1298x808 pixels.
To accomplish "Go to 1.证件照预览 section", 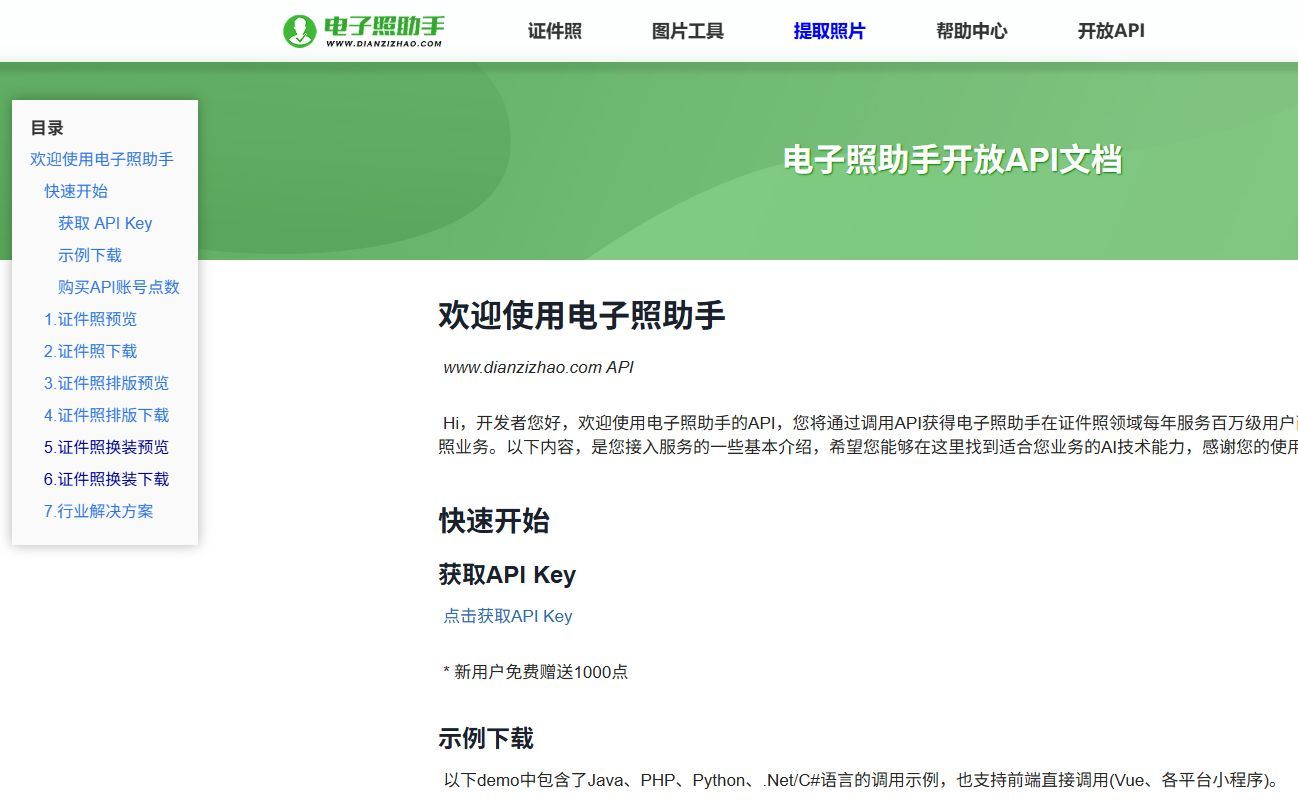I will [90, 319].
